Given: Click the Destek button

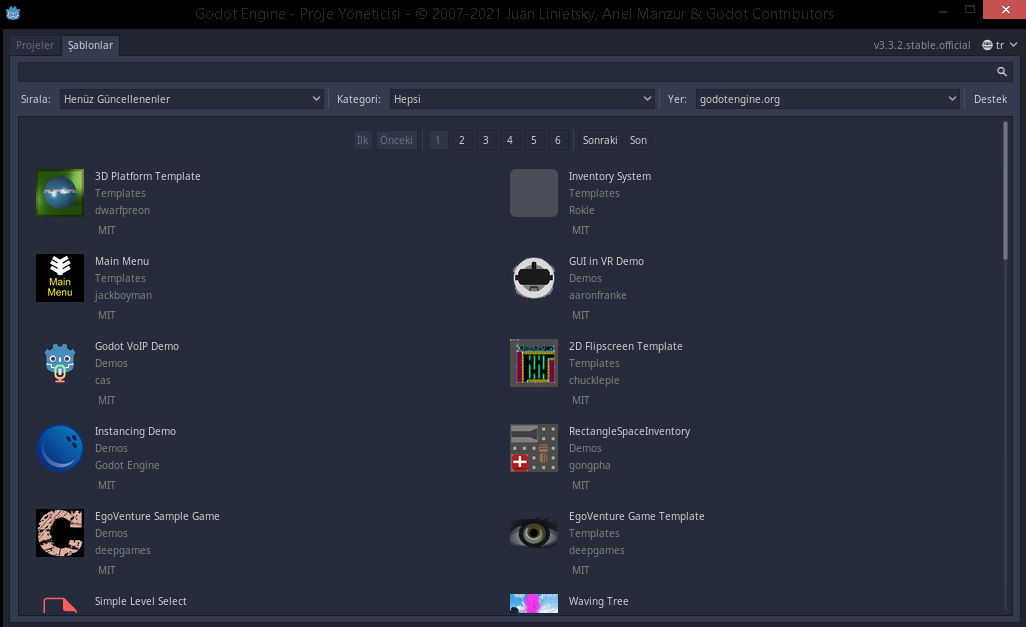Looking at the screenshot, I should click(x=990, y=99).
